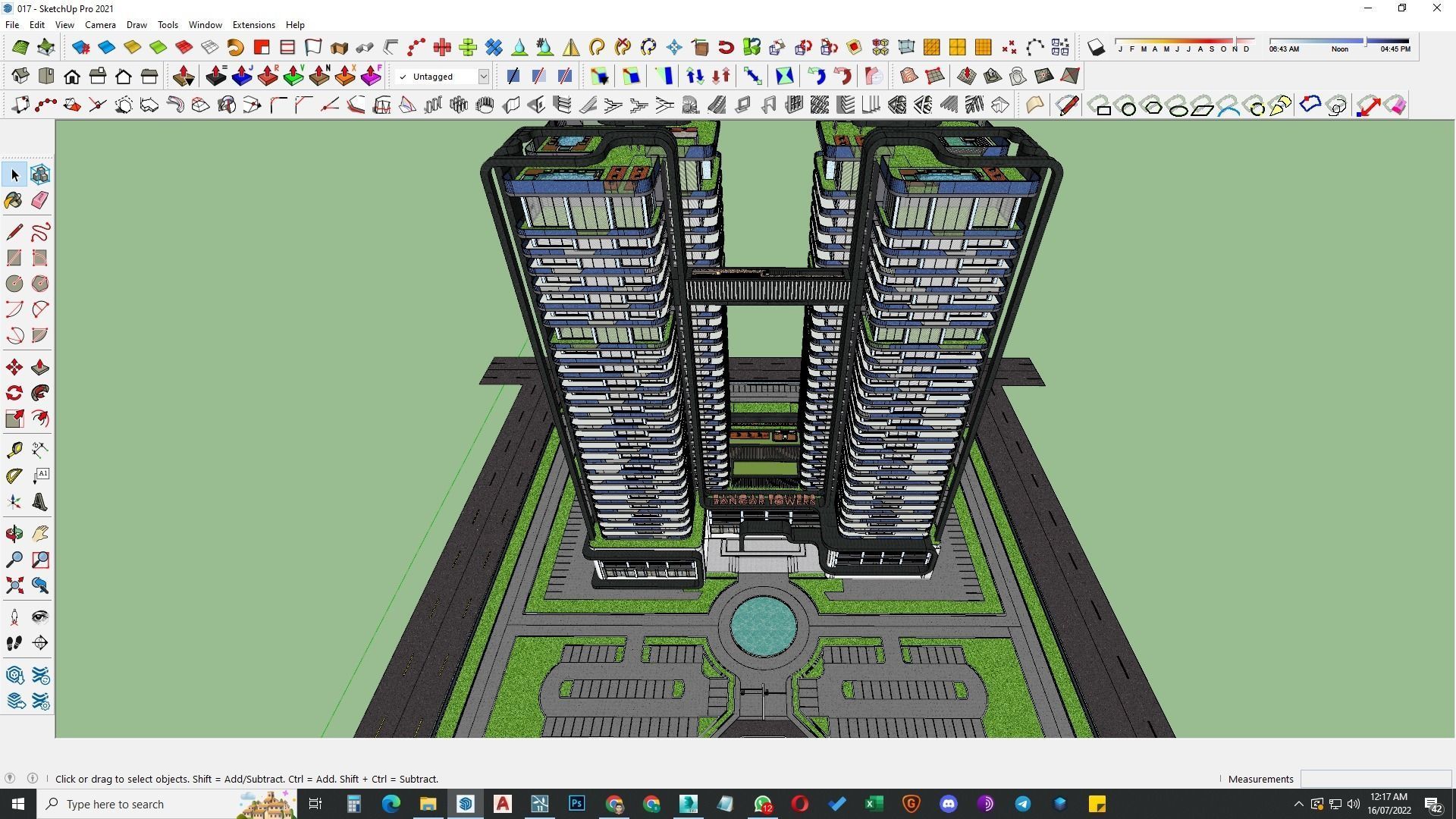This screenshot has width=1456, height=819.
Task: Open the Edit menu
Action: pyautogui.click(x=36, y=25)
